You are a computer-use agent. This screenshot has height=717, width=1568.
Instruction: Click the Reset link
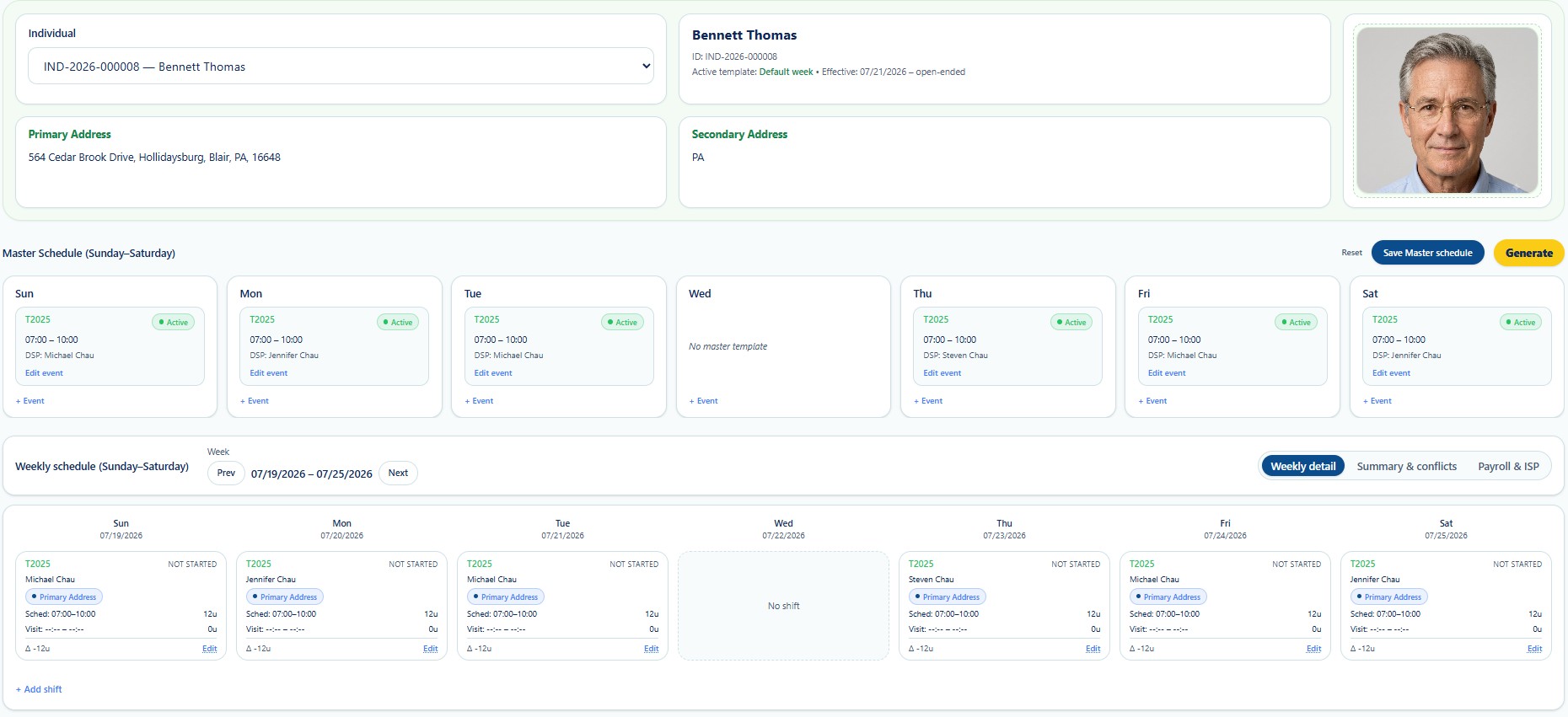coord(1351,253)
